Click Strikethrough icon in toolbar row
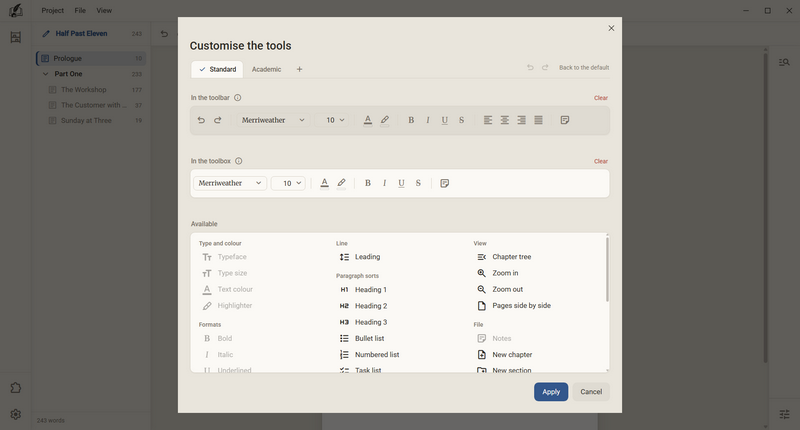 [x=461, y=120]
